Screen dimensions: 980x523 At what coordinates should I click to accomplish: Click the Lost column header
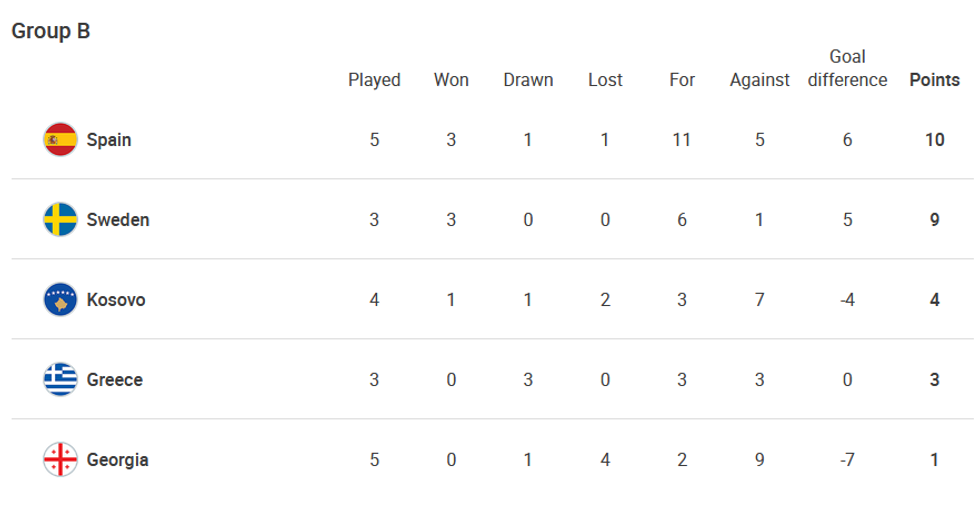pyautogui.click(x=605, y=80)
